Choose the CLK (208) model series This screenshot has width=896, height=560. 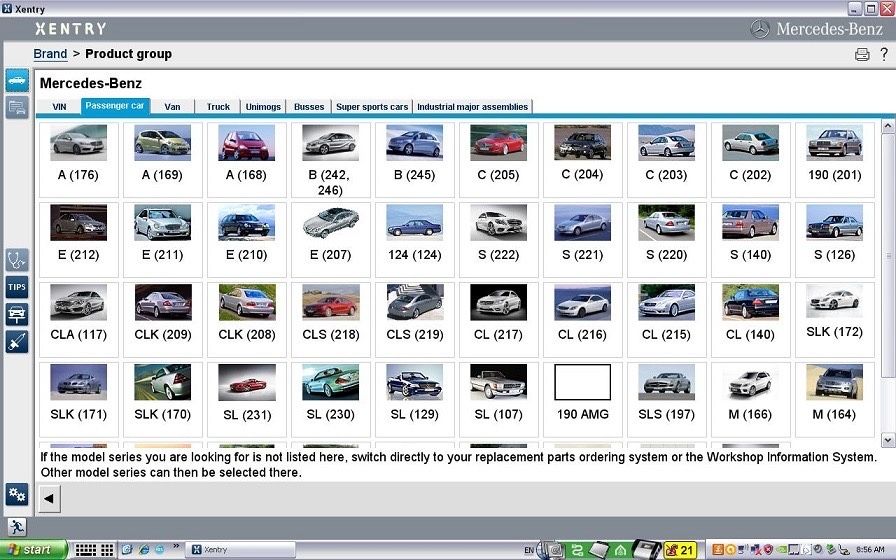(246, 319)
